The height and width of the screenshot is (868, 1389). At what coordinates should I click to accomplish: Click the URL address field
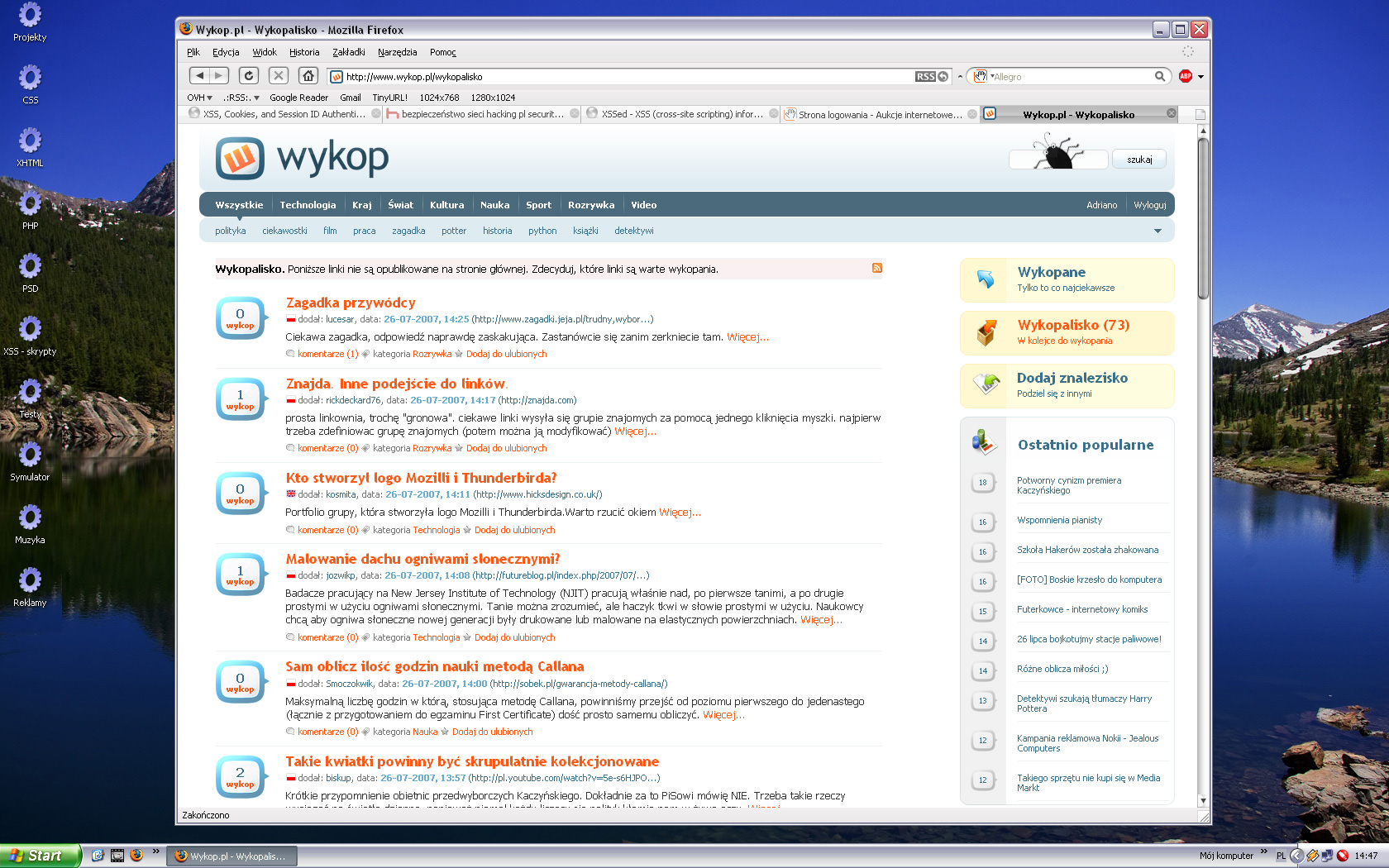point(620,77)
